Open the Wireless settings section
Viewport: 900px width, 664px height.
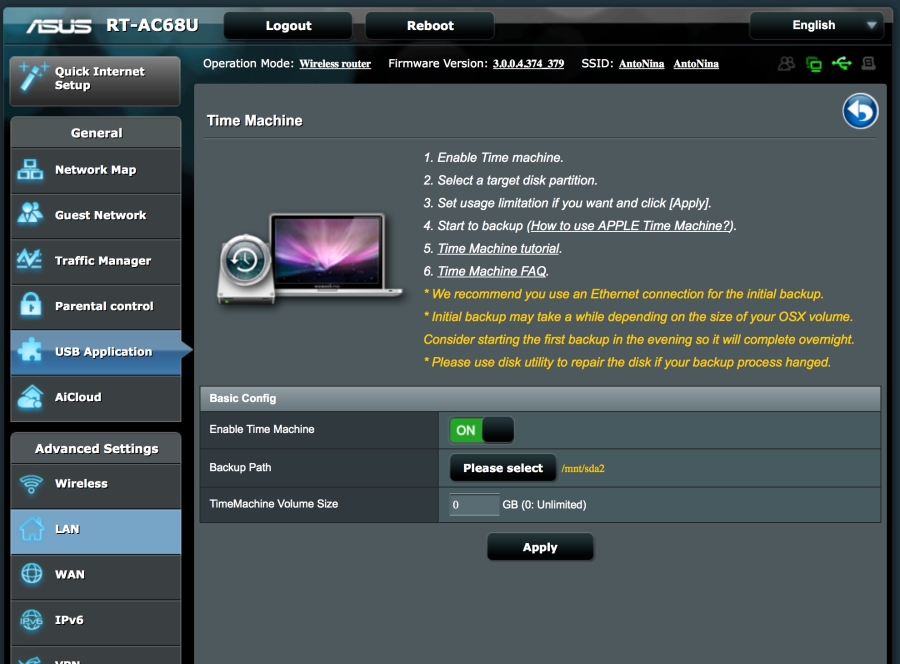(95, 485)
